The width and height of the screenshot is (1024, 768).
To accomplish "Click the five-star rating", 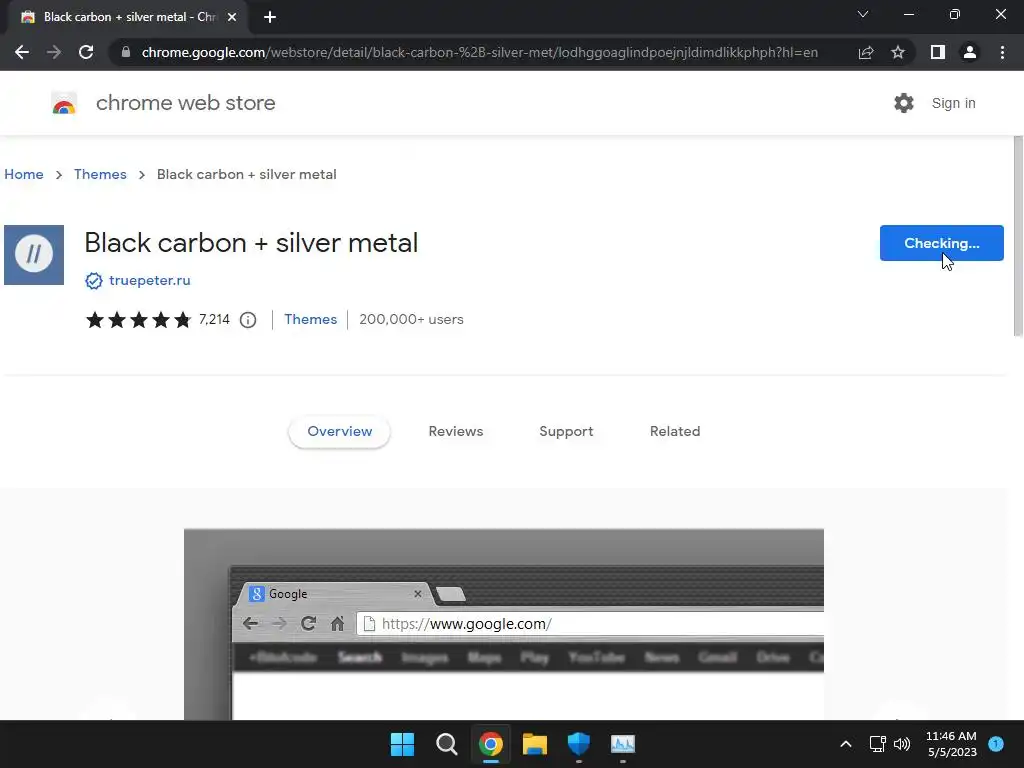I will pyautogui.click(x=138, y=320).
